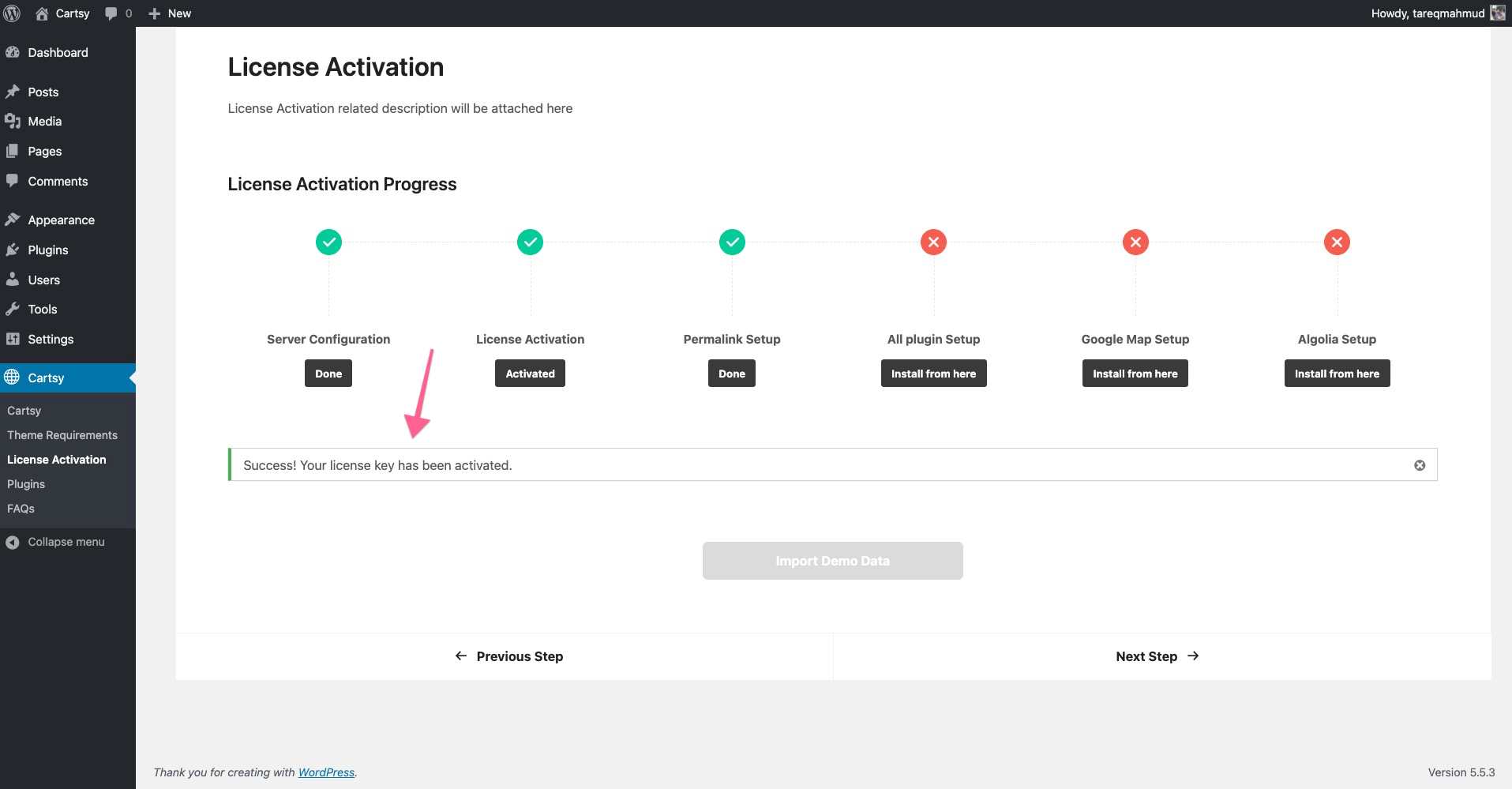The image size is (1512, 789).
Task: Click the Settings sliders icon
Action: (x=13, y=339)
